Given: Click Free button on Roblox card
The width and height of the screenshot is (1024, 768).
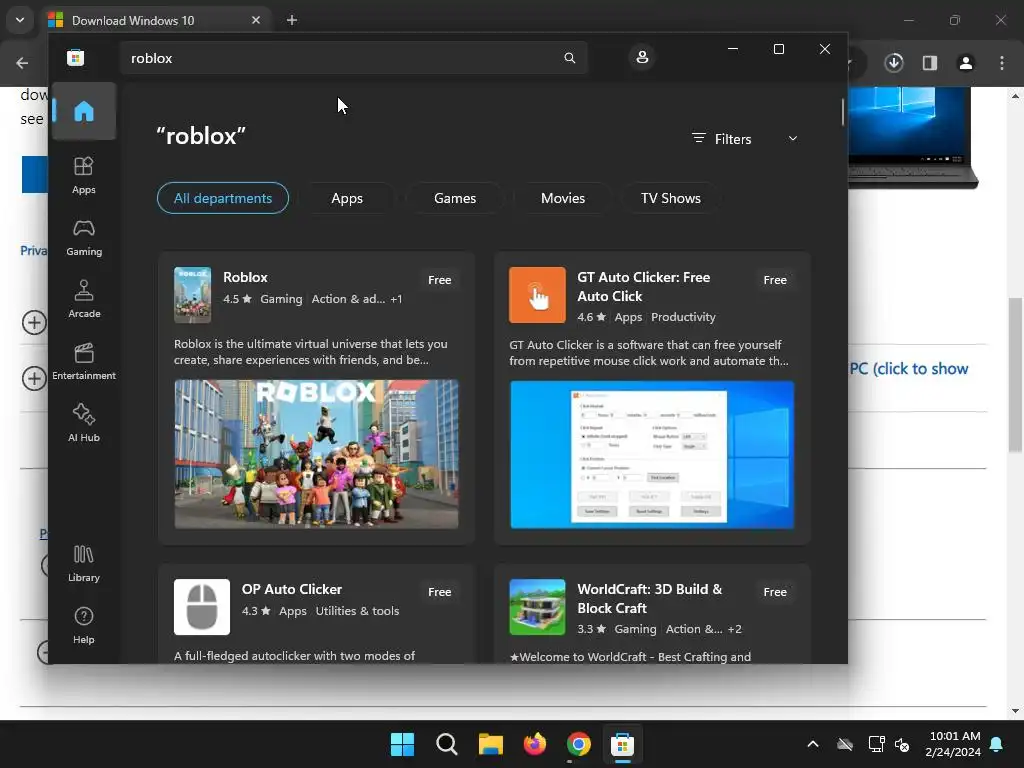Looking at the screenshot, I should coord(440,280).
